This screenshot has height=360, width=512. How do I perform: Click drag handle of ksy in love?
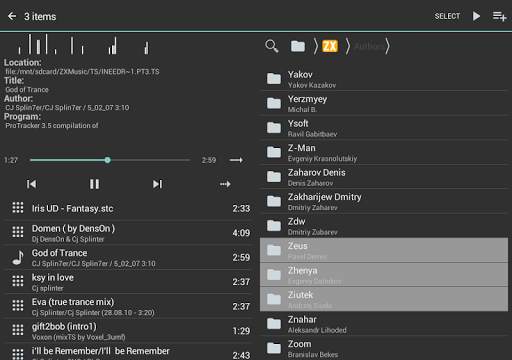[x=18, y=281]
